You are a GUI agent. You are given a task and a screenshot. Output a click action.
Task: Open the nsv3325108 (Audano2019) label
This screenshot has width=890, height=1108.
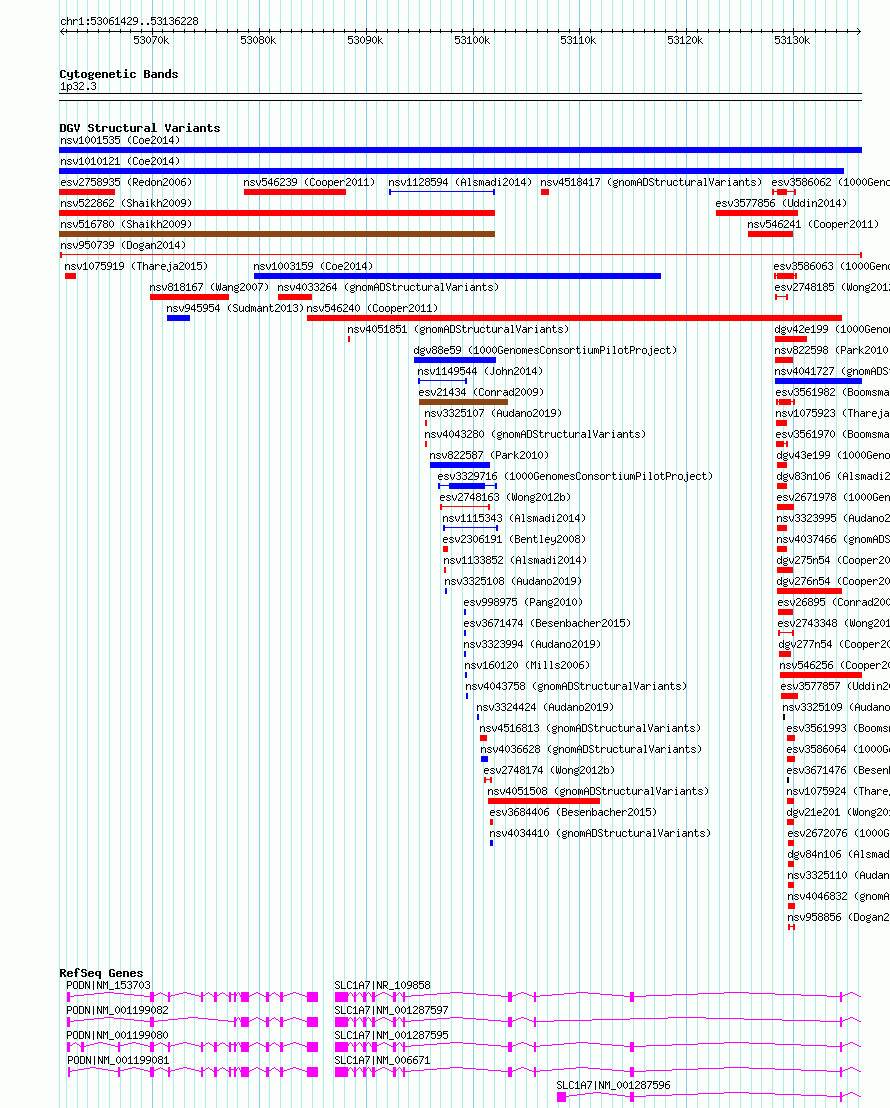[x=513, y=582]
